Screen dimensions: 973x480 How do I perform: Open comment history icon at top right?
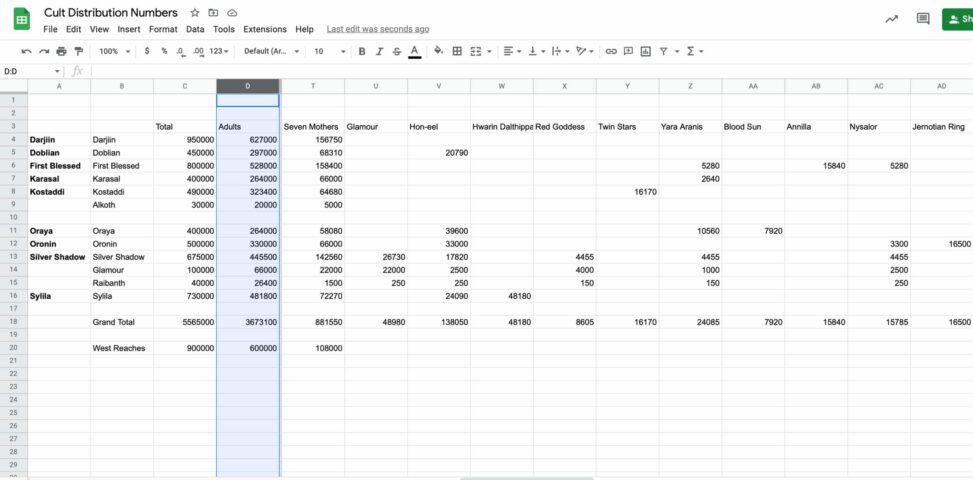pos(922,19)
